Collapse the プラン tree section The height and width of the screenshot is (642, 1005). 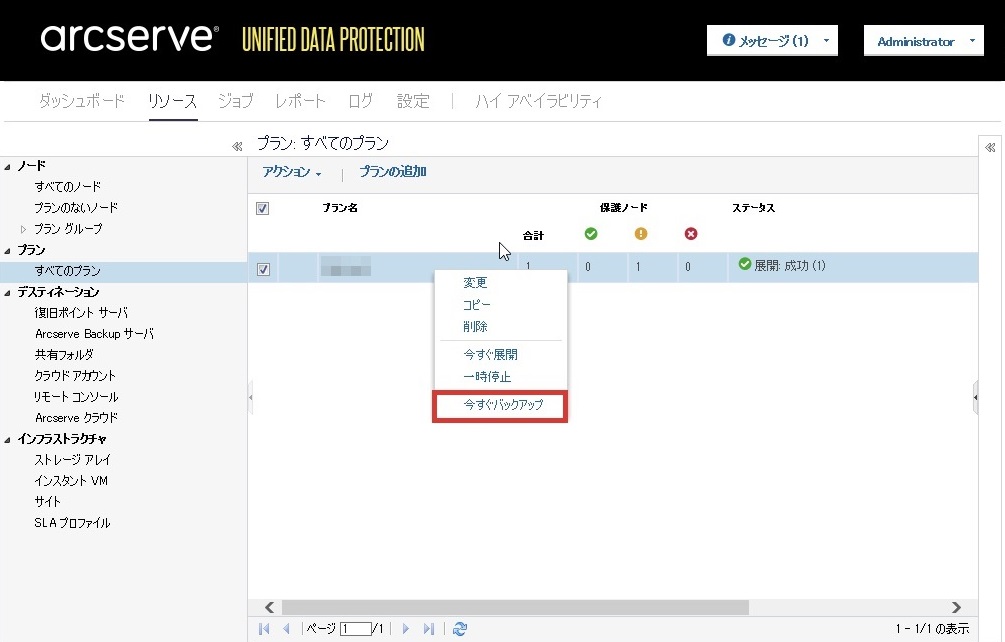pos(8,251)
